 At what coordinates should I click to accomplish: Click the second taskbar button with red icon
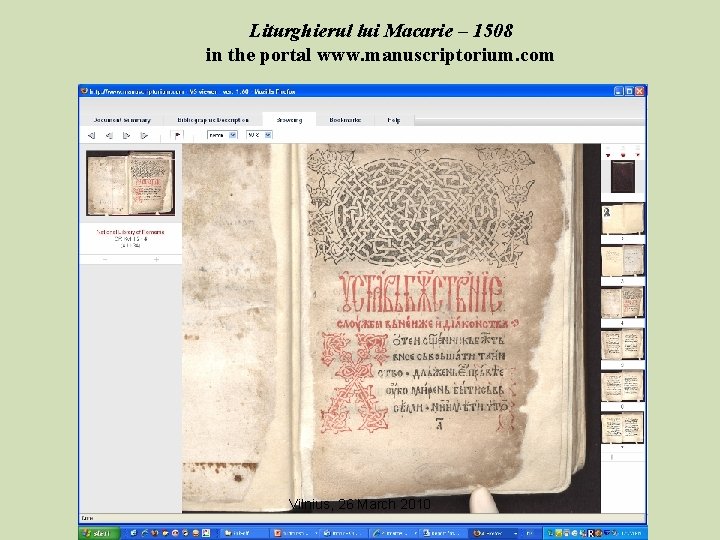[293, 533]
